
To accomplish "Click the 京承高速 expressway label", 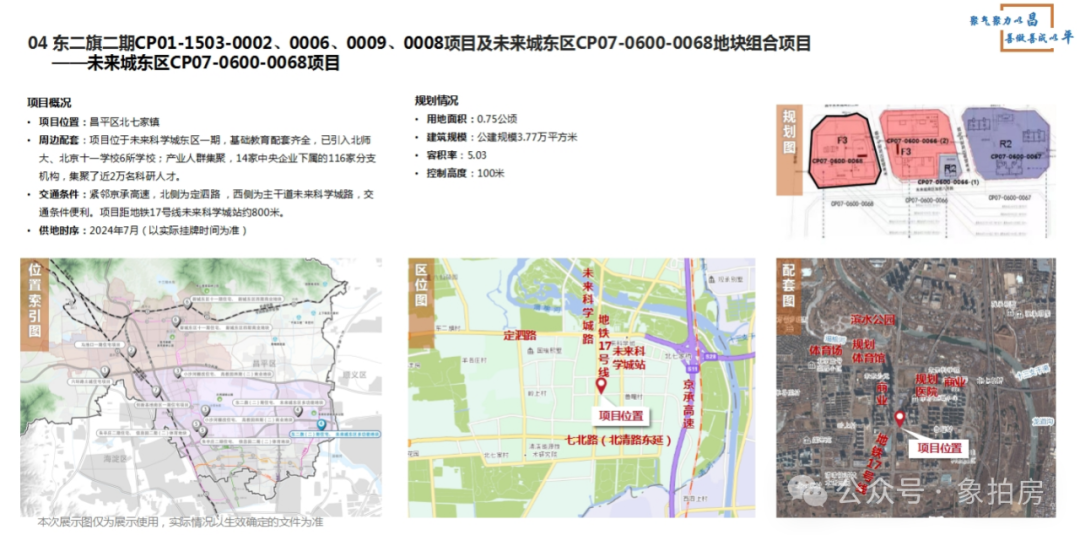I will pyautogui.click(x=687, y=403).
